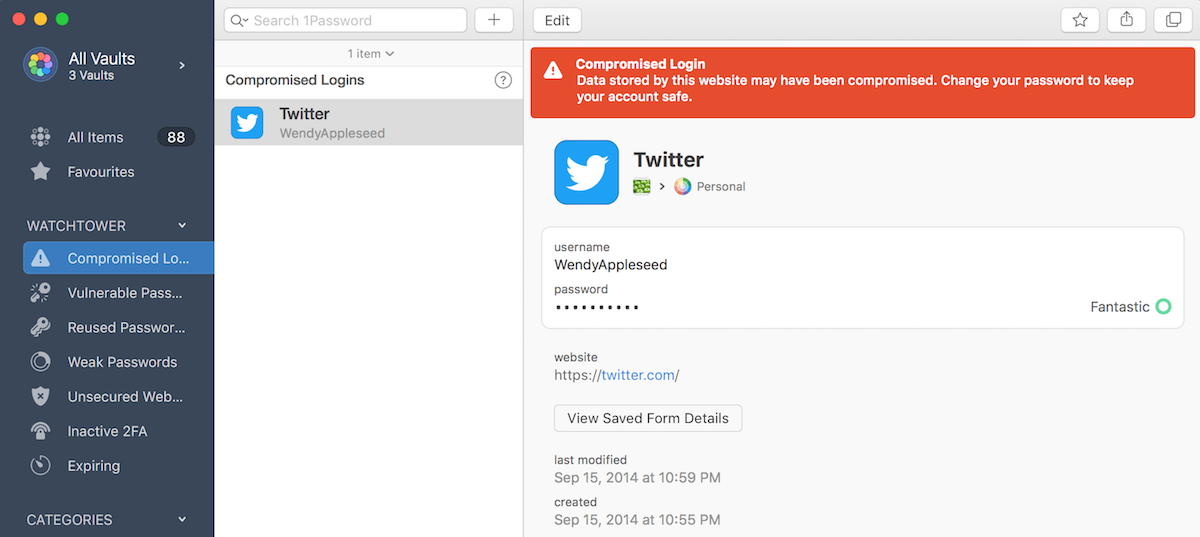The height and width of the screenshot is (537, 1200).
Task: Open the share icon in toolbar
Action: click(1127, 20)
